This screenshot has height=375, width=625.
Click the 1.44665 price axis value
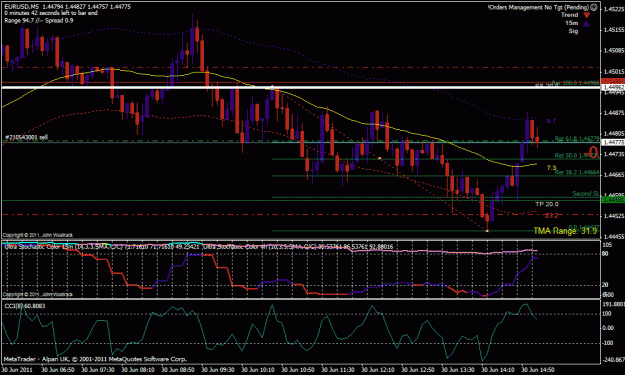tap(614, 175)
